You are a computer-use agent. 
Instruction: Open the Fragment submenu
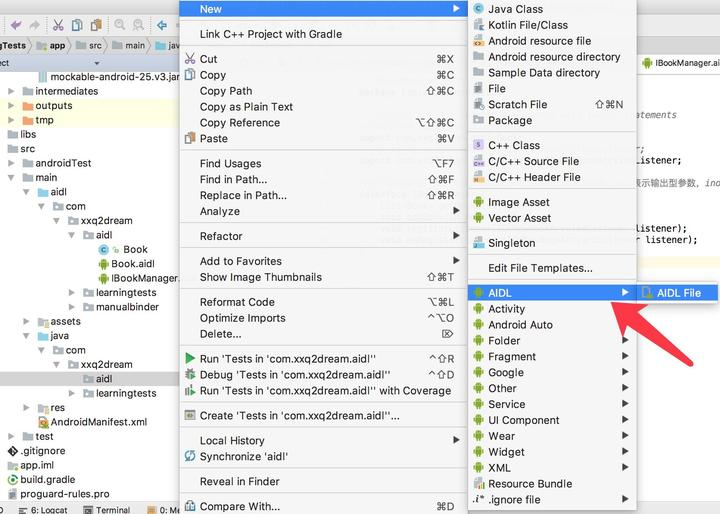pyautogui.click(x=552, y=356)
